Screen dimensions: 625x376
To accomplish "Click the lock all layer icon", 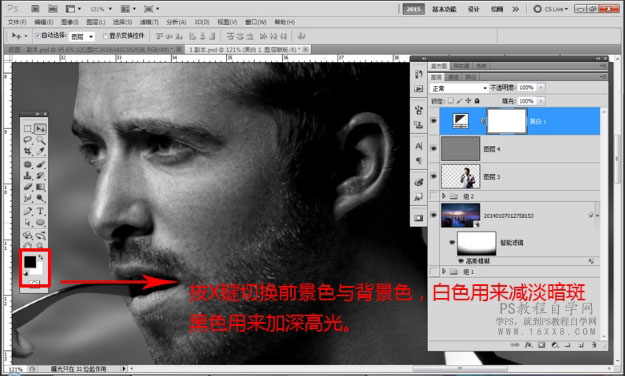I will [x=477, y=101].
